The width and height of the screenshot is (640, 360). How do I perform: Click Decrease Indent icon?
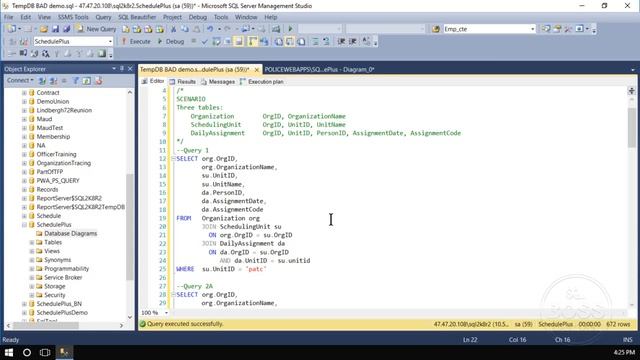click(341, 41)
